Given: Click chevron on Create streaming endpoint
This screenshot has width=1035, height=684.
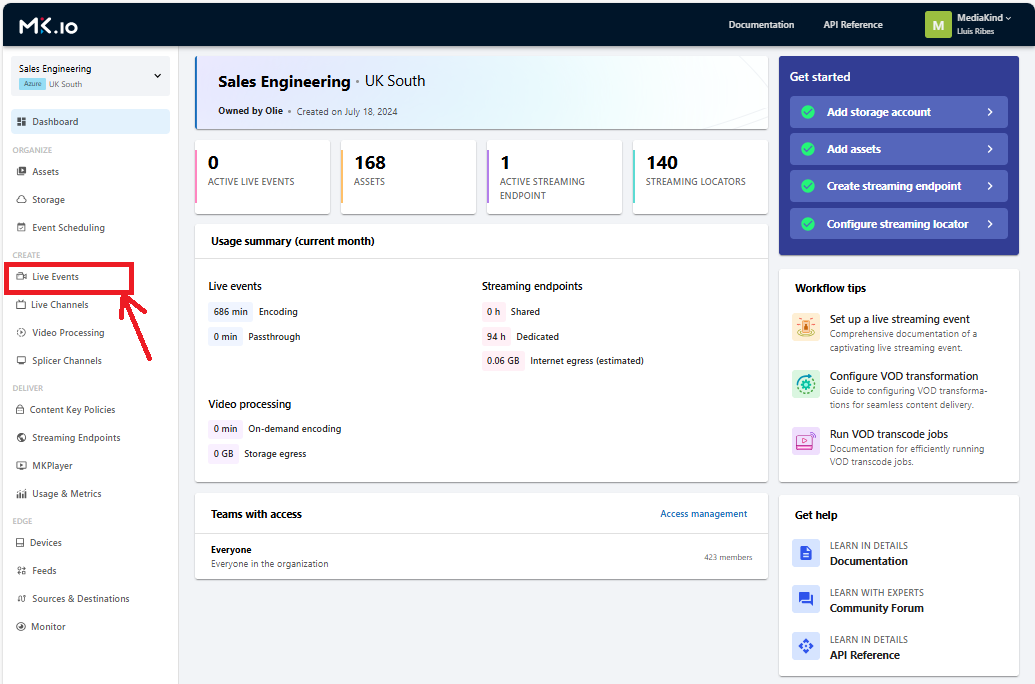Looking at the screenshot, I should 989,186.
